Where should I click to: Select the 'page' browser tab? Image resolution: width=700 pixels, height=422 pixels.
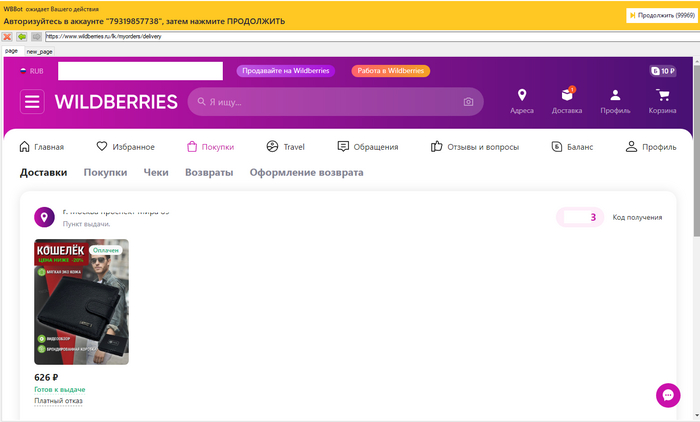(12, 51)
